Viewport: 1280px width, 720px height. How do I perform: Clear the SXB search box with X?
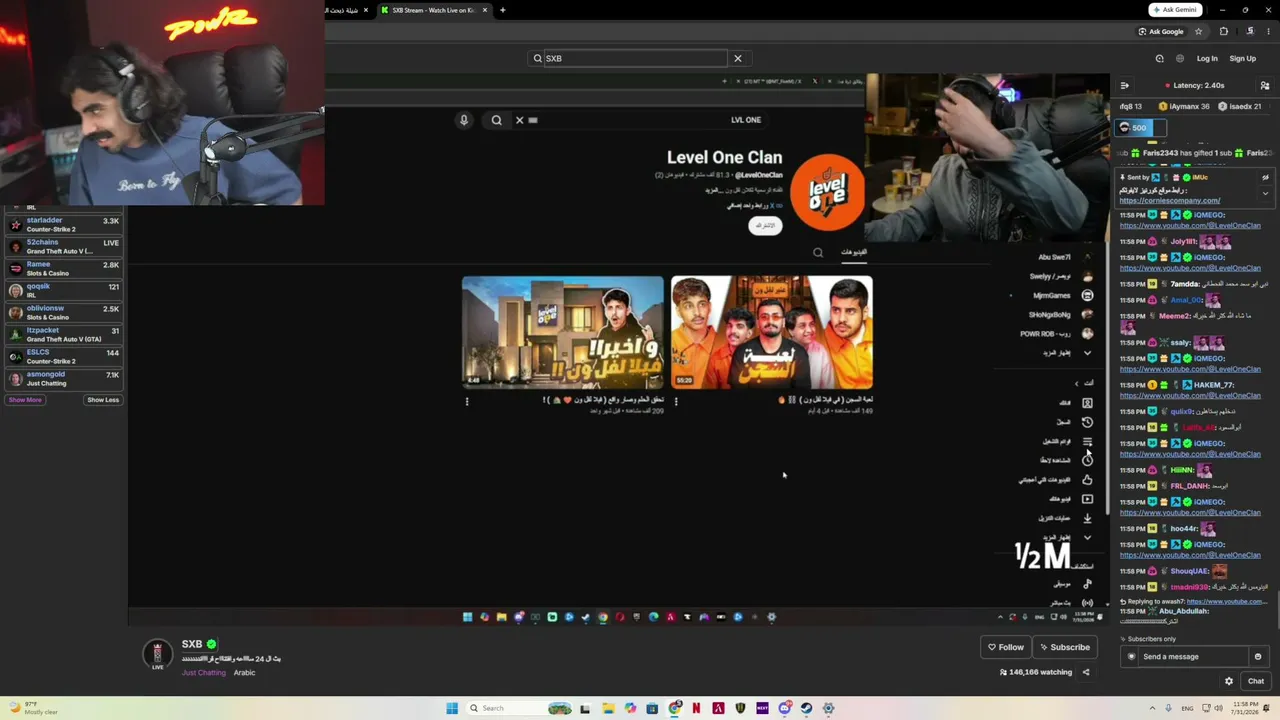click(738, 58)
